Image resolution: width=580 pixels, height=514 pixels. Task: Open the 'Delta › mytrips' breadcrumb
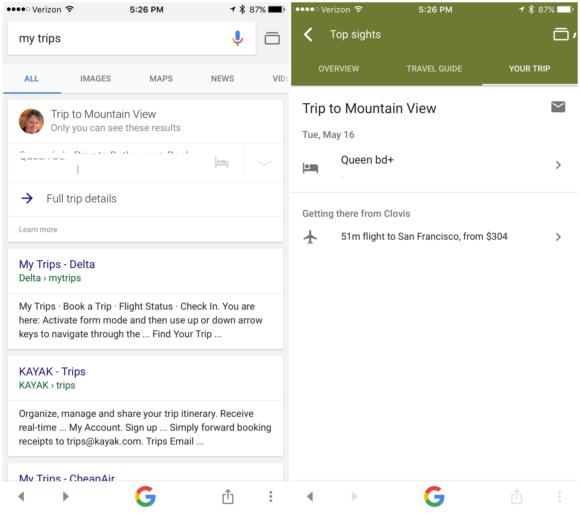click(50, 278)
